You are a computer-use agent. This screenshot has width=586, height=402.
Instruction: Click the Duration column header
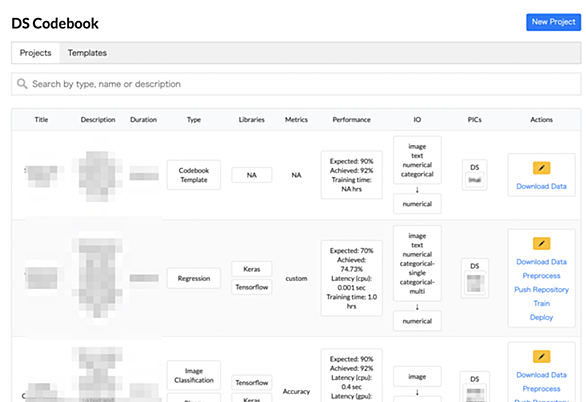point(143,120)
